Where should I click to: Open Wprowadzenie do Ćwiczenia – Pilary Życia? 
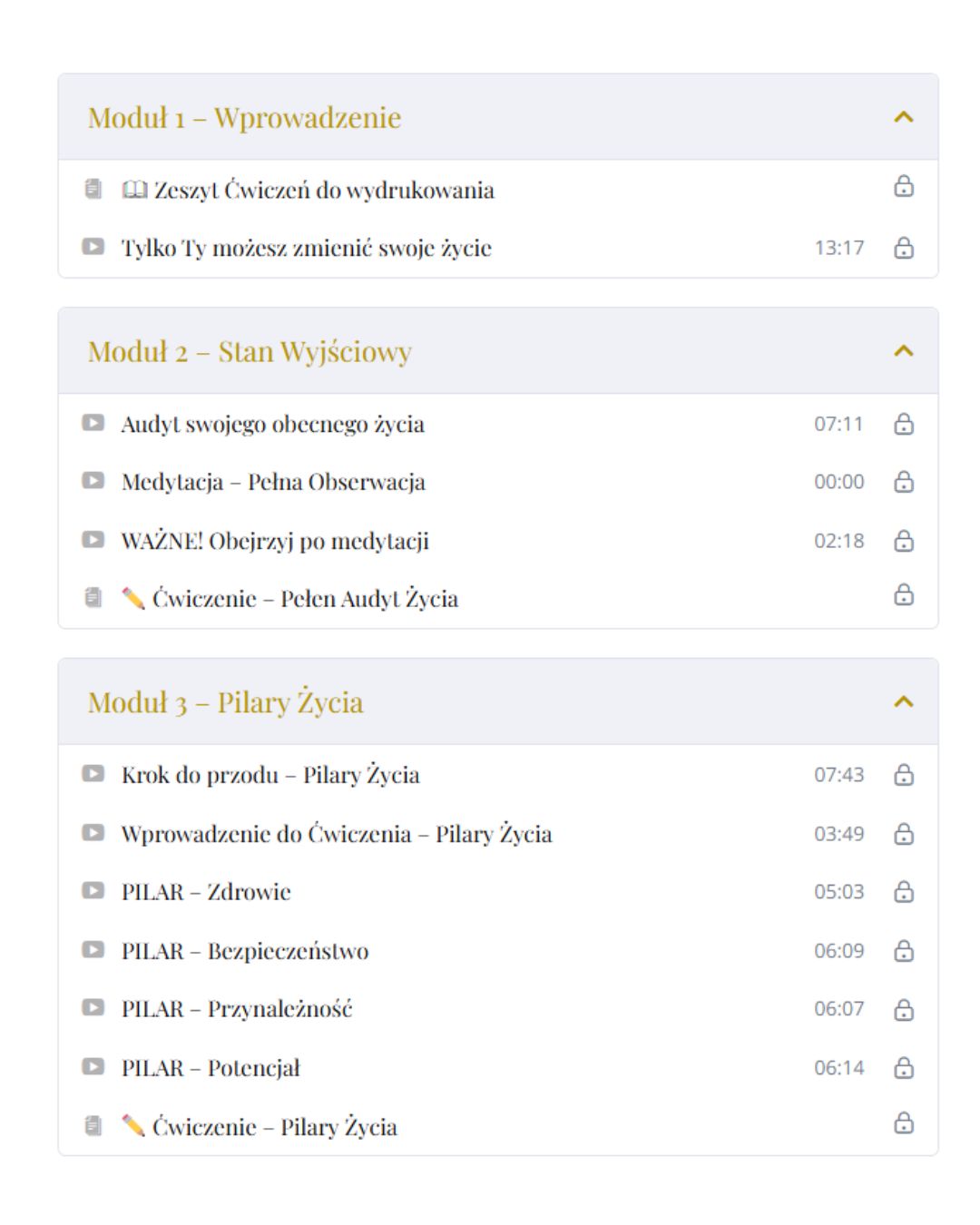tap(337, 834)
